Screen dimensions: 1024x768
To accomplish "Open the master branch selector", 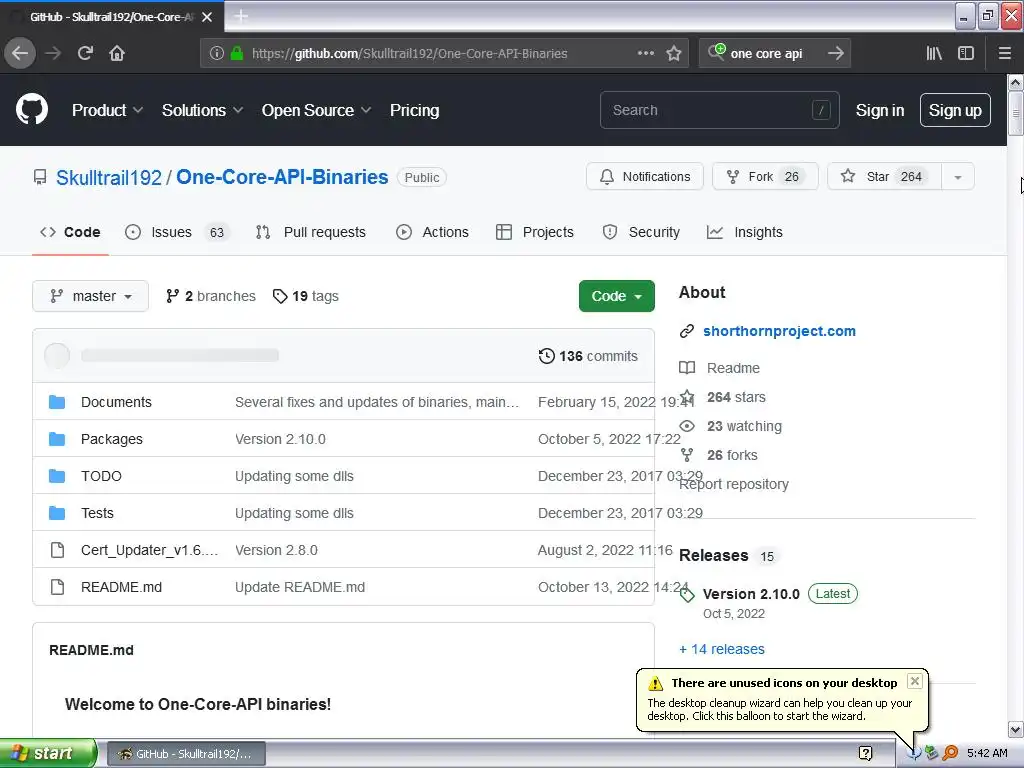I will pyautogui.click(x=90, y=296).
